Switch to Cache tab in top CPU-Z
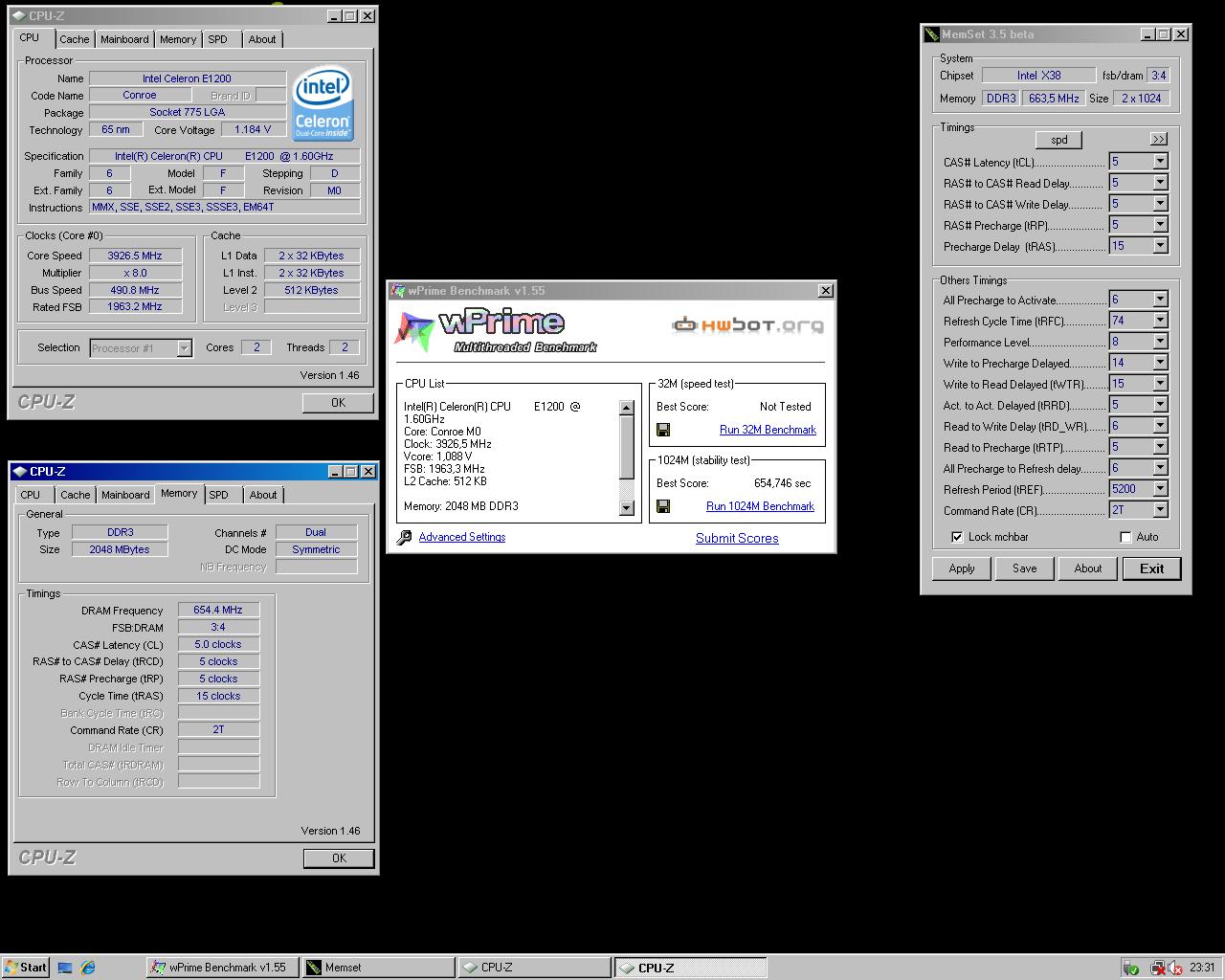1225x980 pixels. (x=74, y=39)
